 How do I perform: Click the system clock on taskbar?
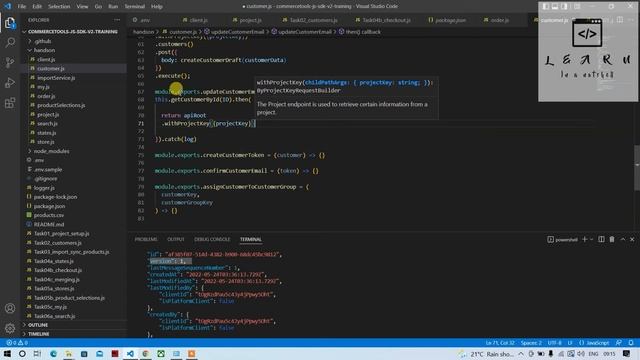609,353
